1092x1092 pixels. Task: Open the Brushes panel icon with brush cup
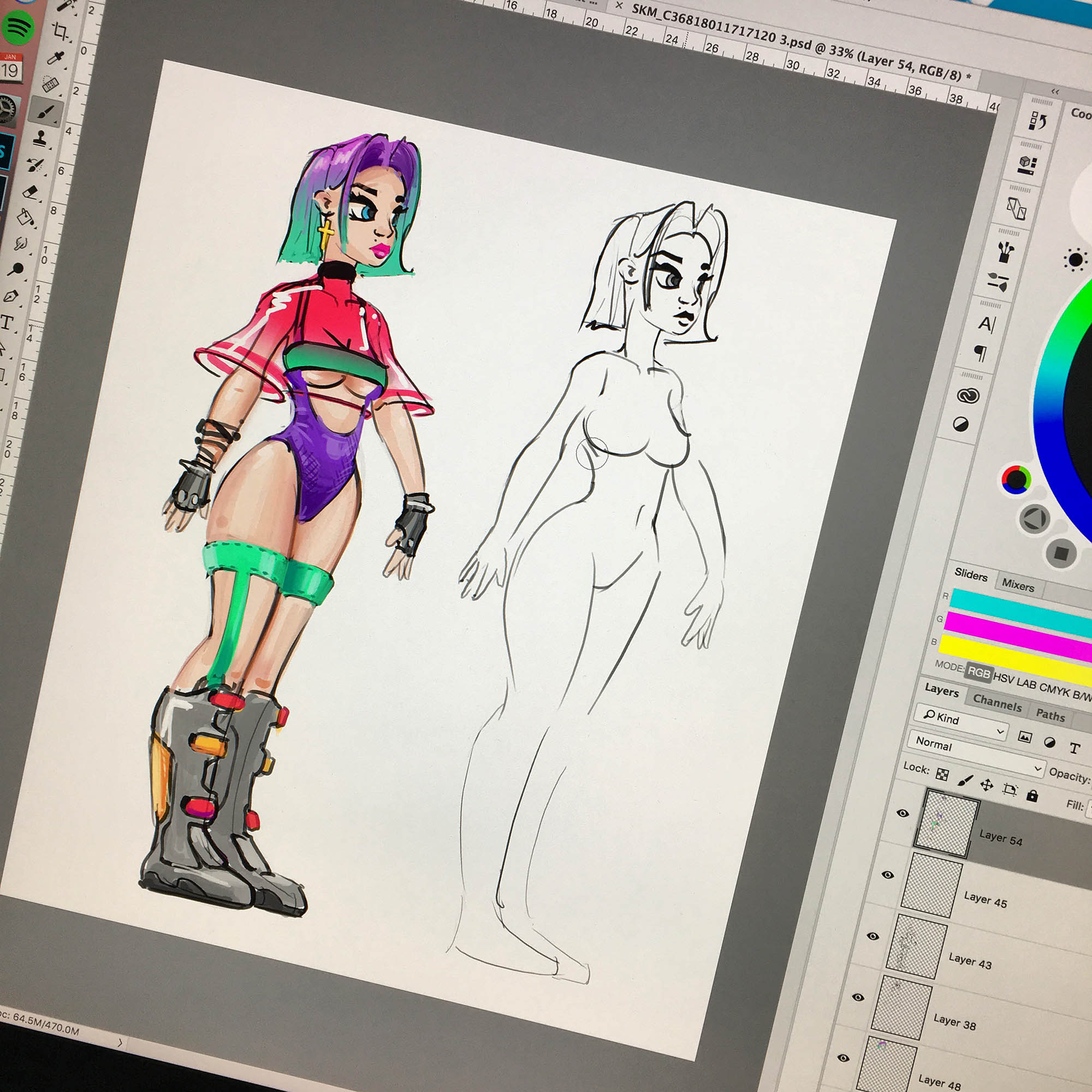[x=1006, y=252]
